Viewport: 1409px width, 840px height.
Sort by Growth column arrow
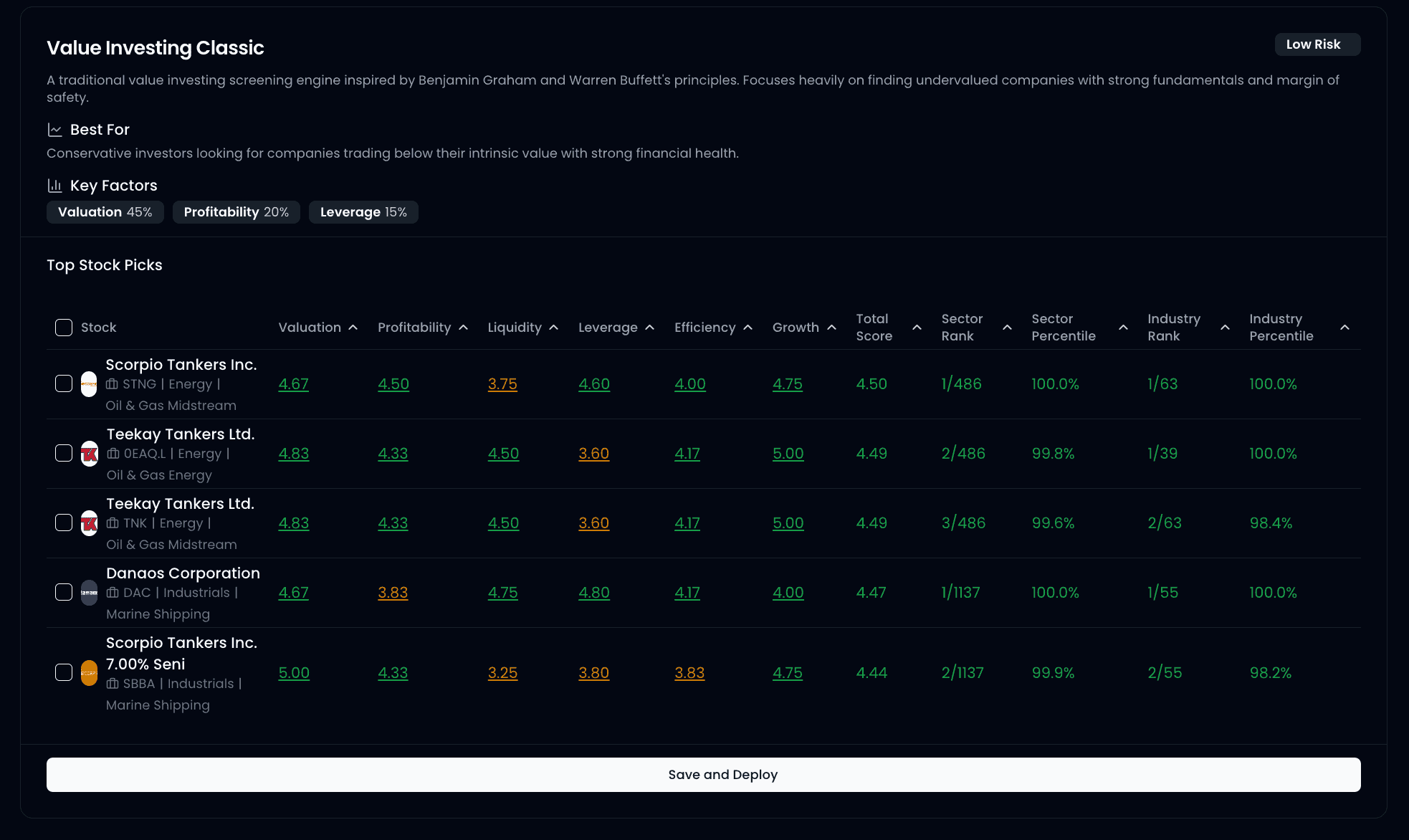[x=832, y=328]
